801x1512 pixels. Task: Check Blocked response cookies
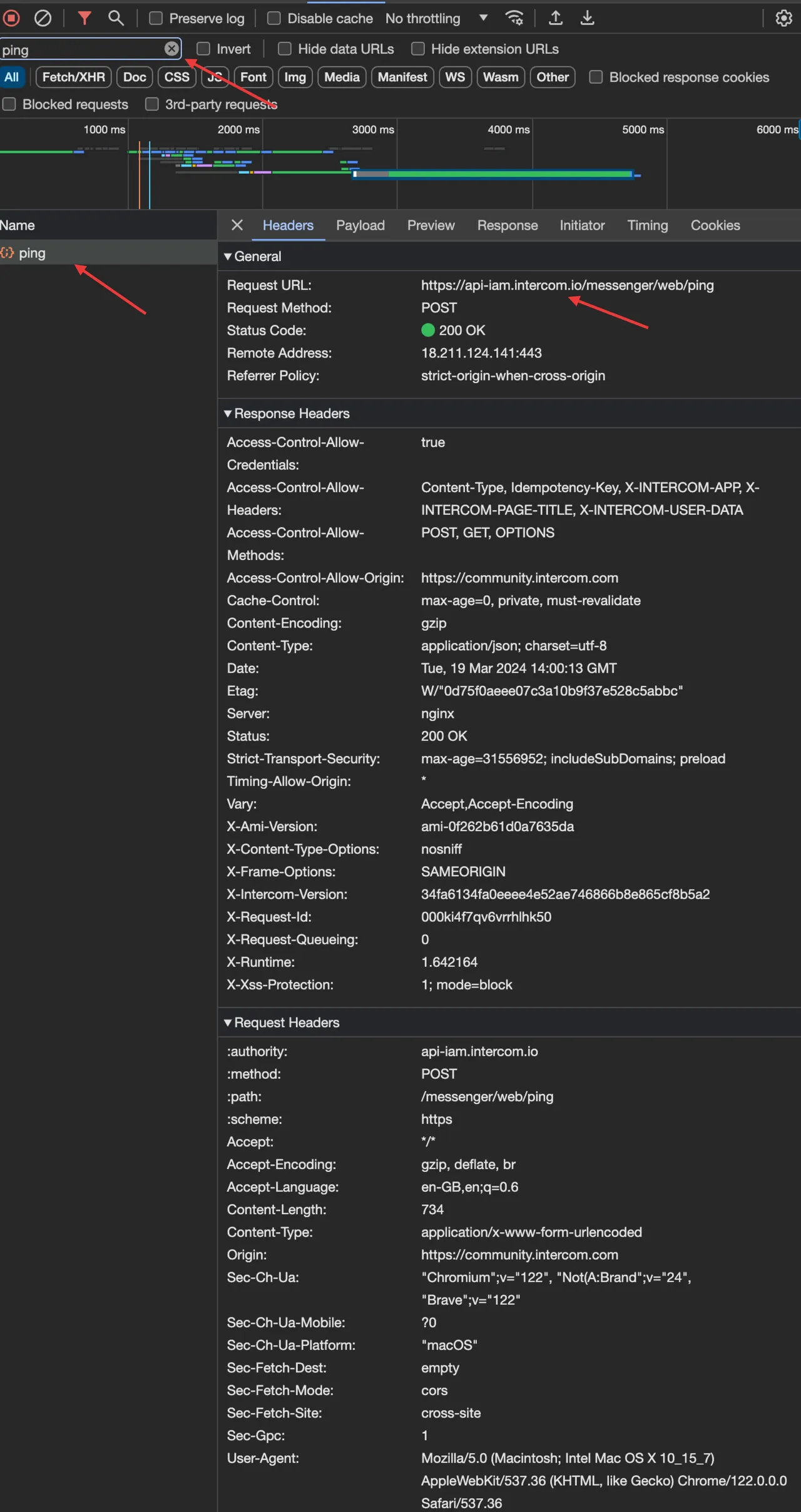point(596,77)
